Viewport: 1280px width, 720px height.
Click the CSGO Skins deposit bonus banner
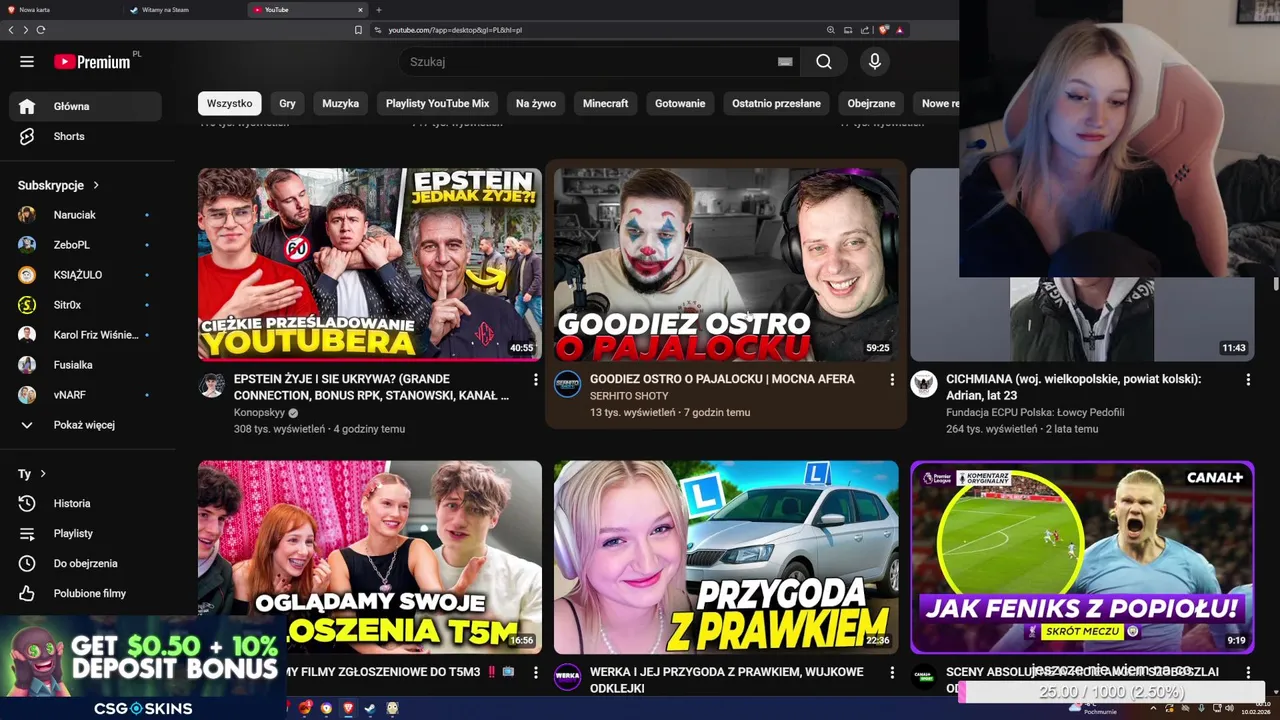(143, 668)
